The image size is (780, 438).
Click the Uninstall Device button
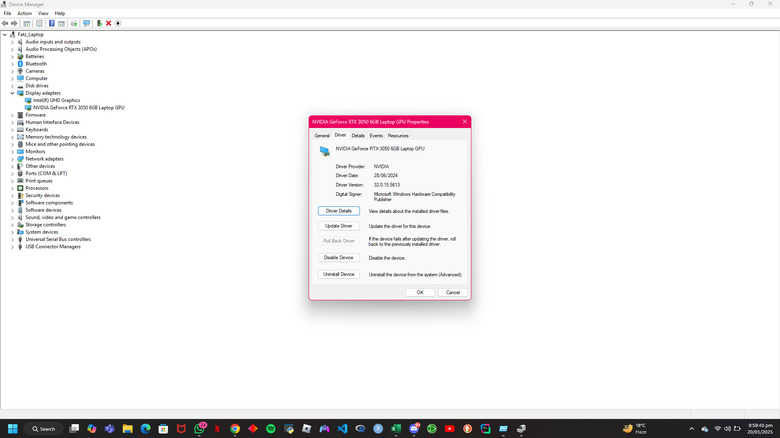point(339,274)
